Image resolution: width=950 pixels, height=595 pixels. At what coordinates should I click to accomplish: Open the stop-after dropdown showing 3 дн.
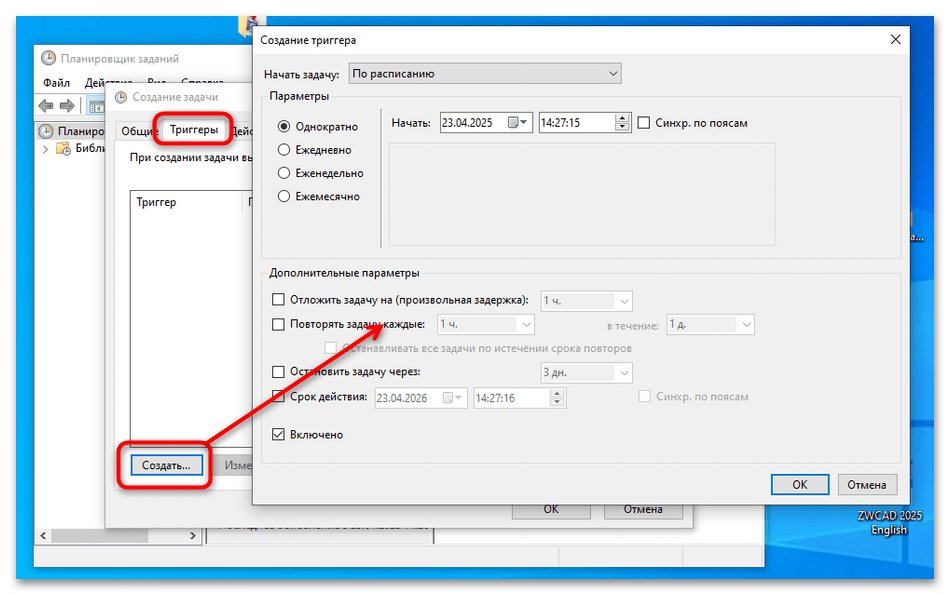(x=586, y=373)
